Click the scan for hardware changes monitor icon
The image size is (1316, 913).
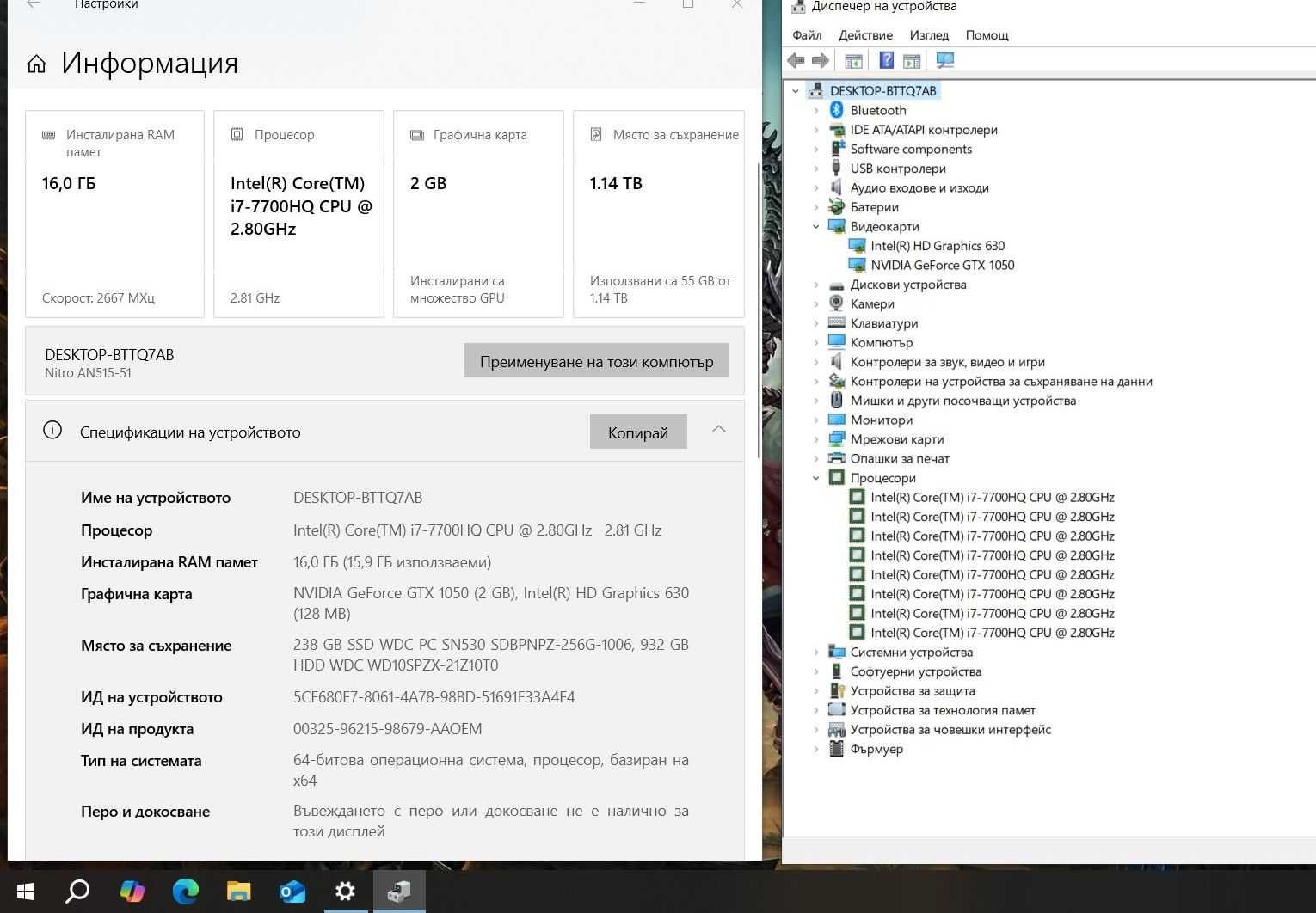pyautogui.click(x=945, y=60)
